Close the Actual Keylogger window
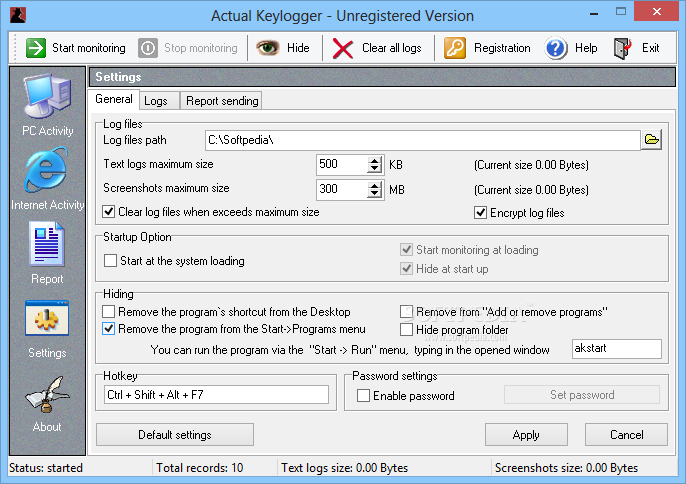Screen dimensions: 686x484 click(x=656, y=11)
